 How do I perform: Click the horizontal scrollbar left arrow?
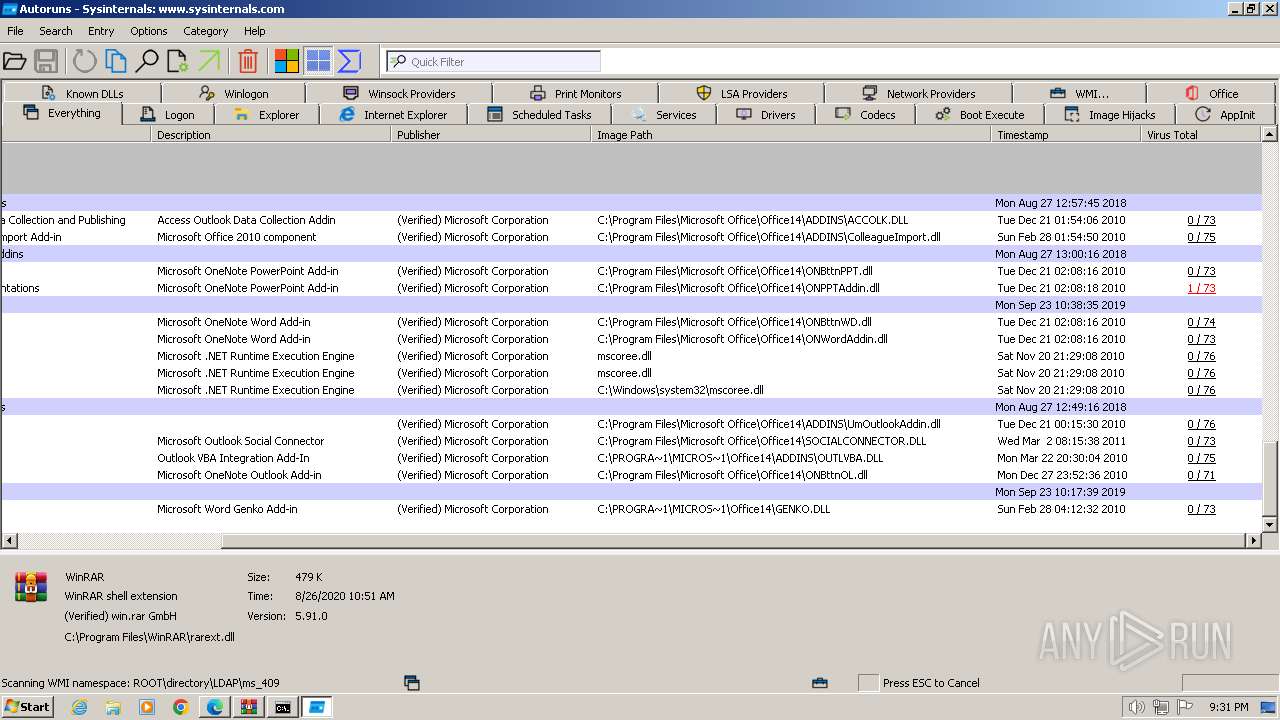(x=9, y=540)
